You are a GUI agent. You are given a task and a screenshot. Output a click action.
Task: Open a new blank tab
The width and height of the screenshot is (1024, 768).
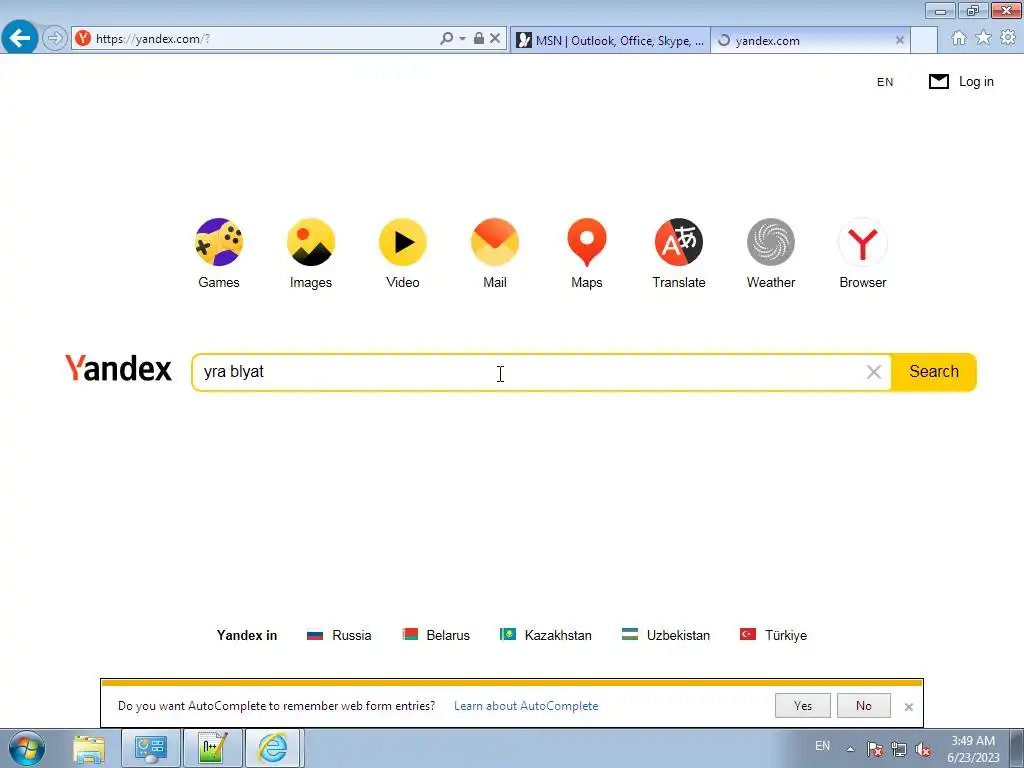[924, 40]
